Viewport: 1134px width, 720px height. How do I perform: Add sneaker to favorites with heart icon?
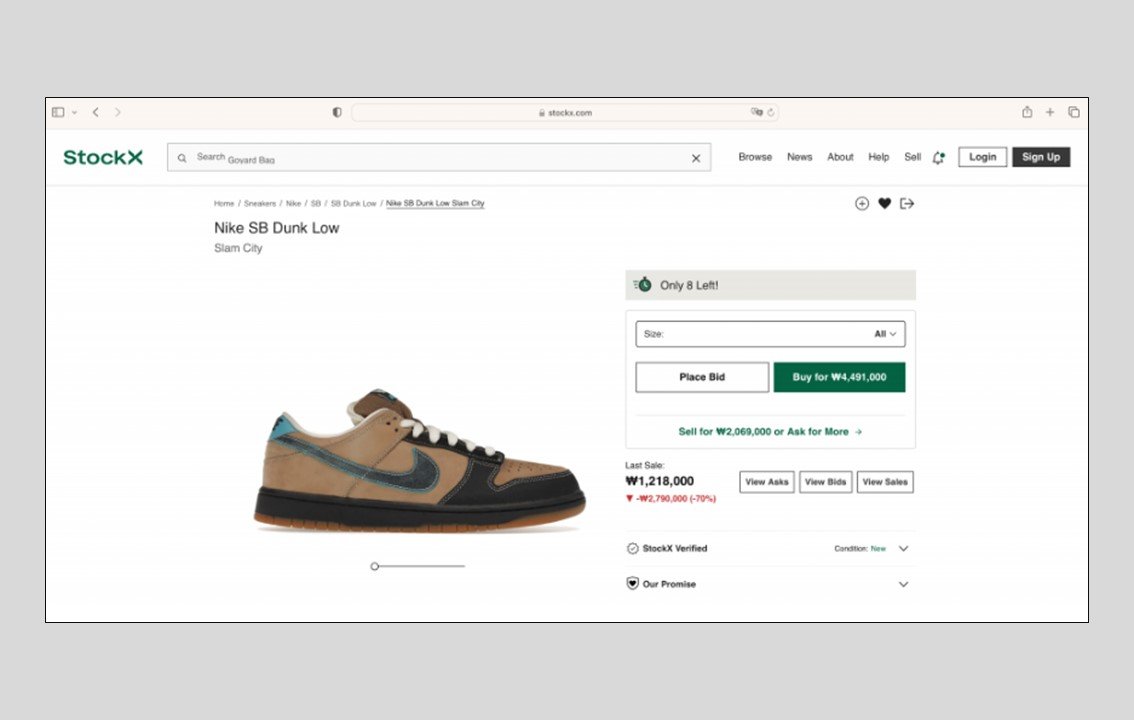884,204
